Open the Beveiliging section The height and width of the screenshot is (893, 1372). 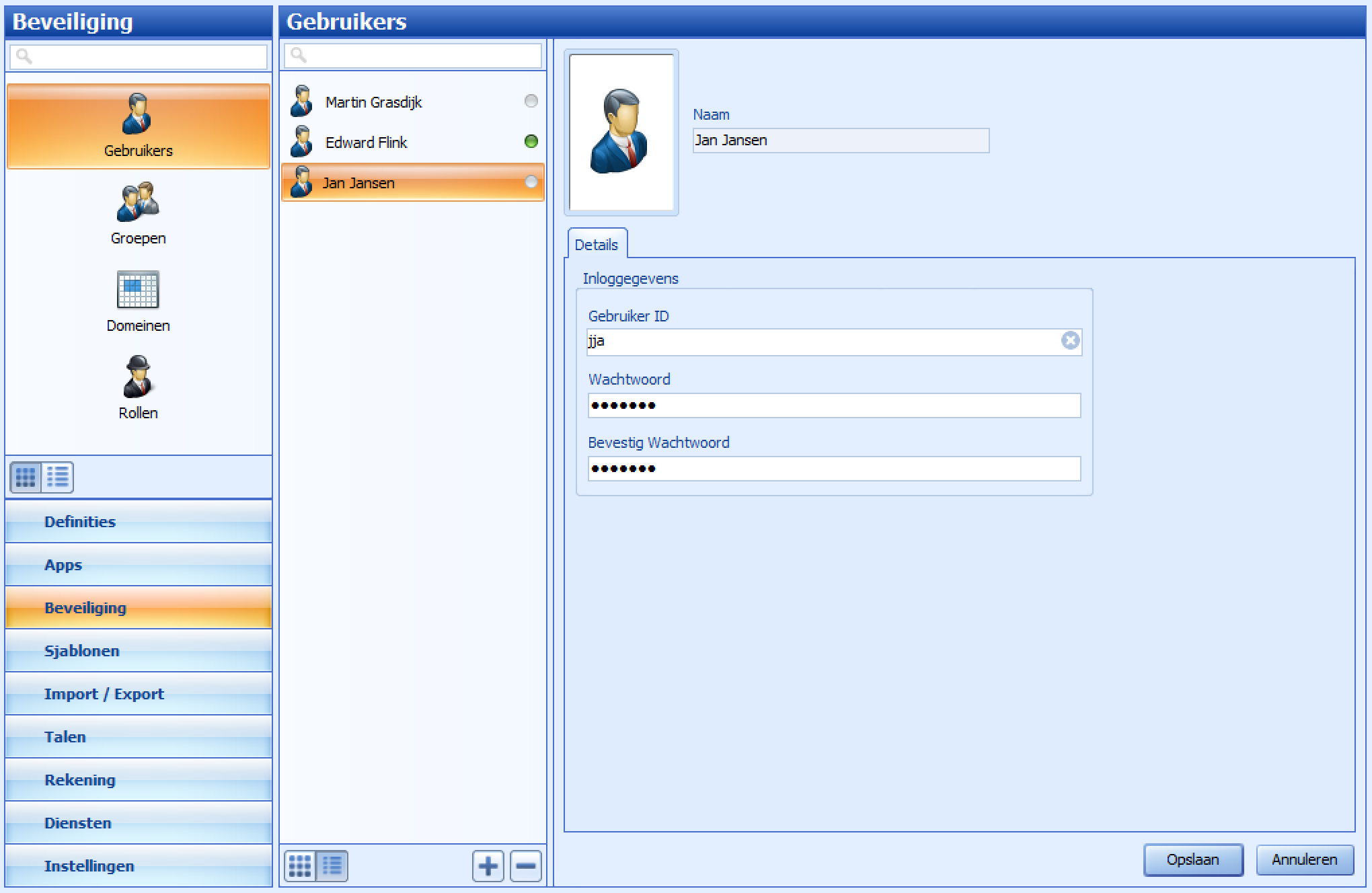(x=138, y=608)
